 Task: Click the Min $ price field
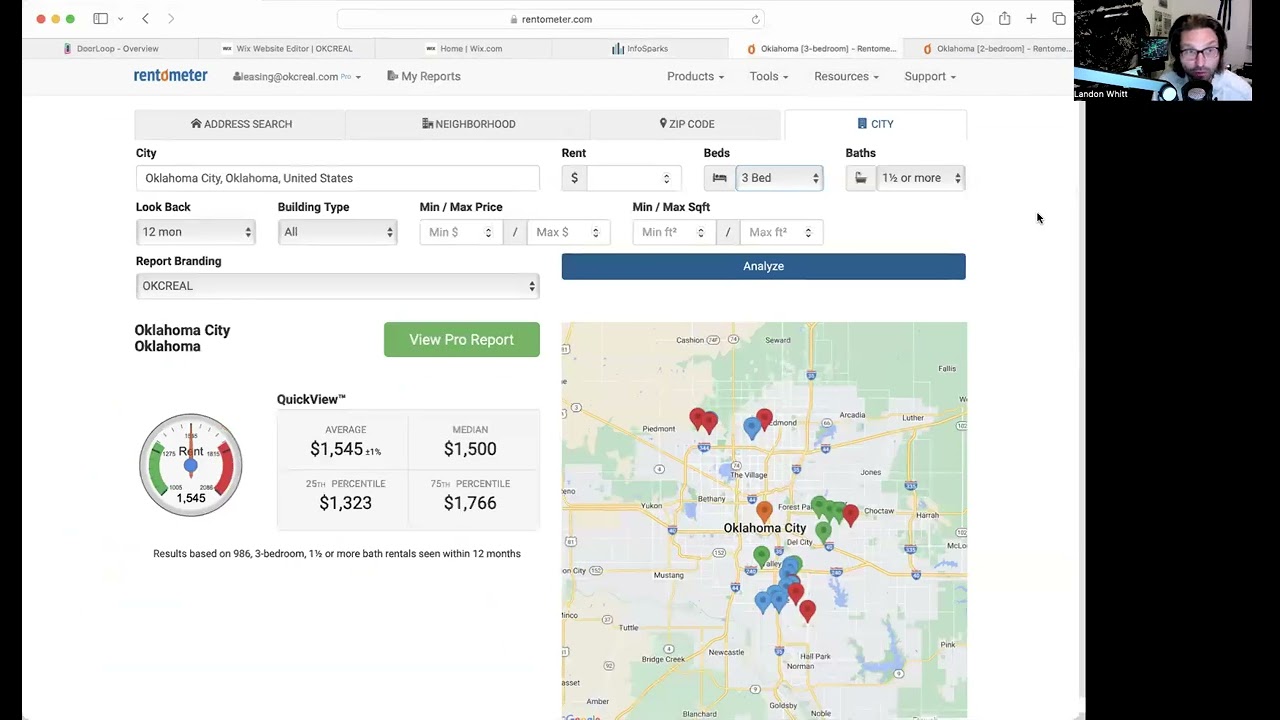pyautogui.click(x=459, y=232)
